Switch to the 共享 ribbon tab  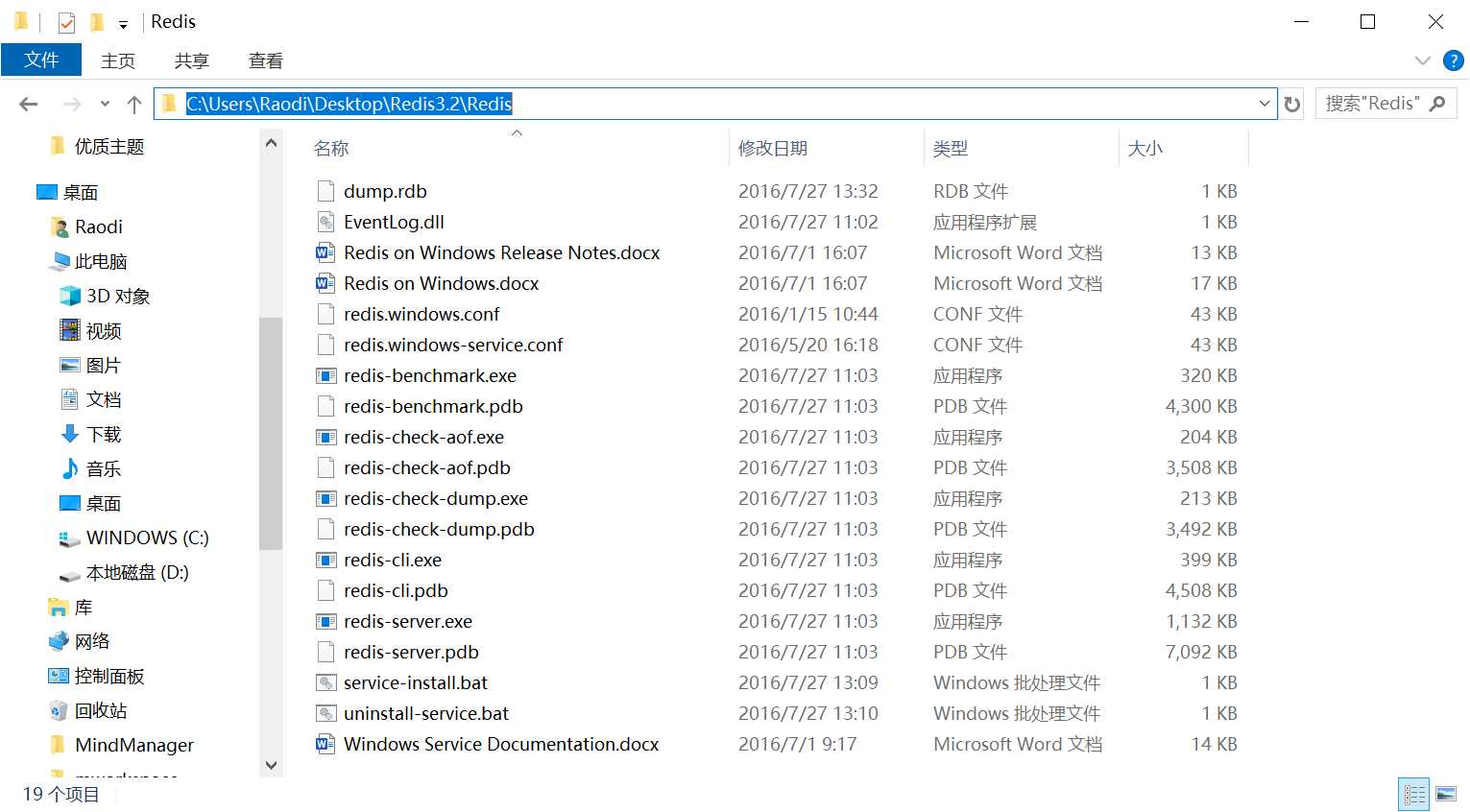point(192,60)
